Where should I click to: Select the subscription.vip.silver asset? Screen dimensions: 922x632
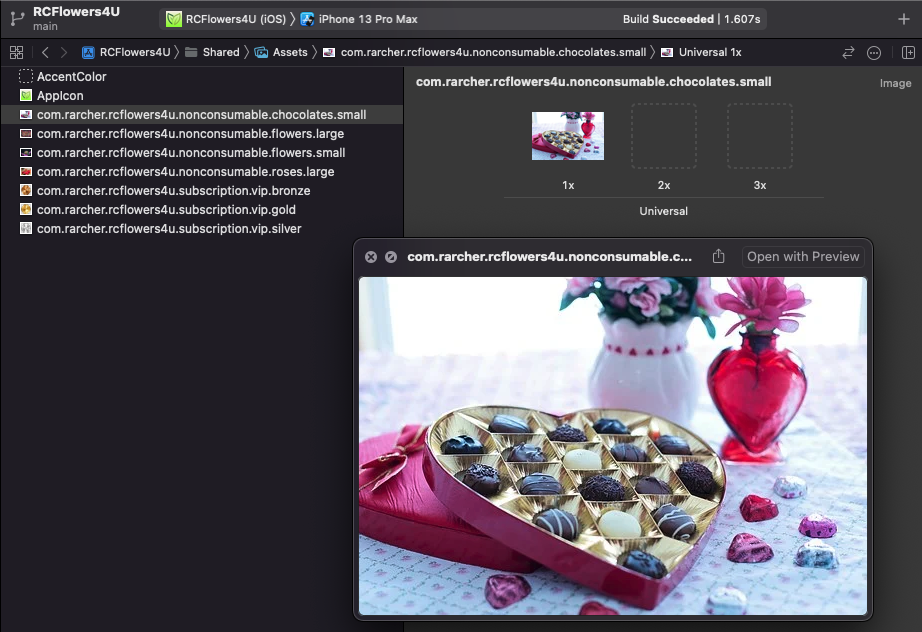[202, 229]
